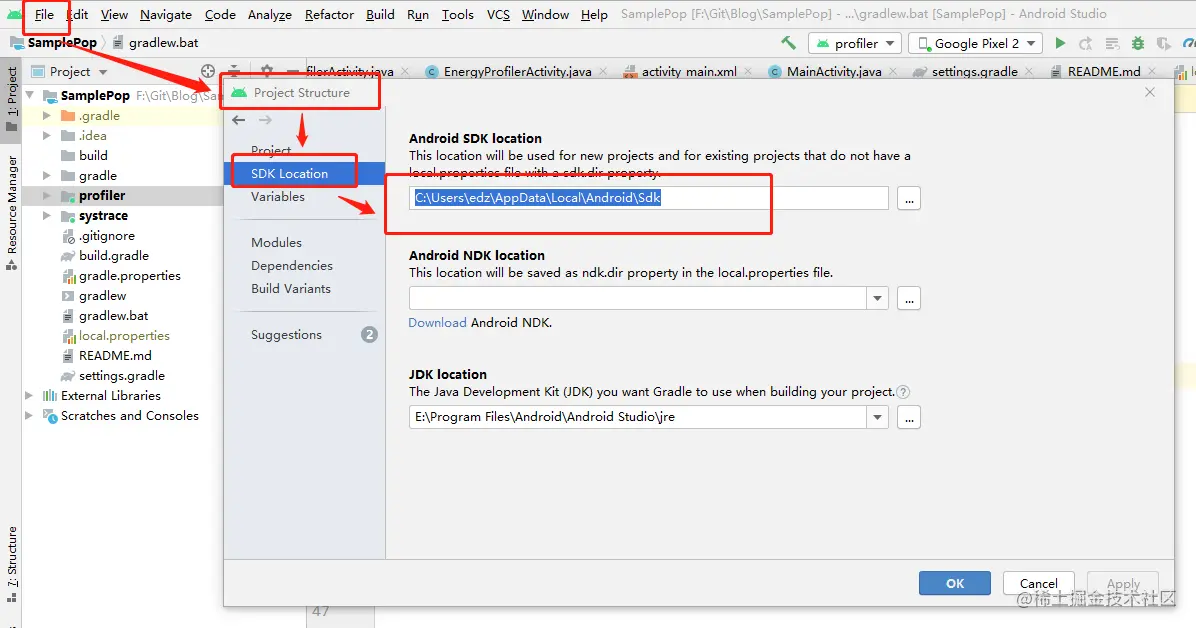
Task: Expand the gradle folder arrow
Action: [x=47, y=176]
